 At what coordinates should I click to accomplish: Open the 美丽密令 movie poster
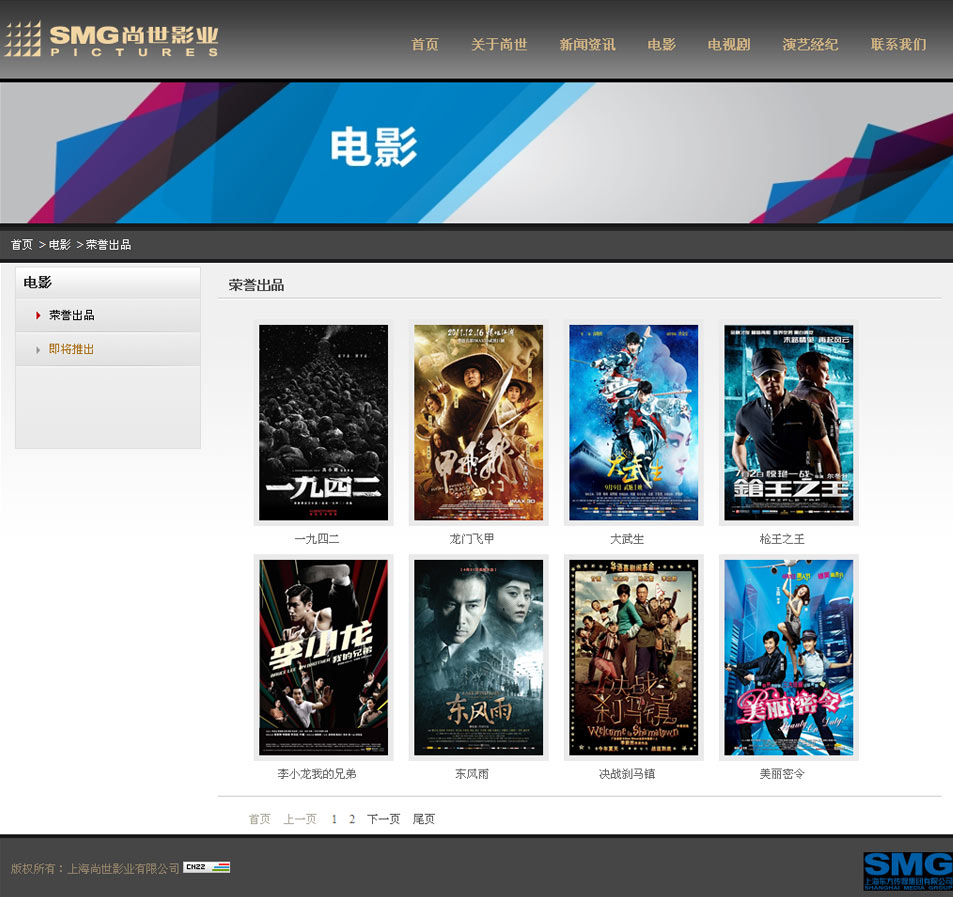[788, 658]
